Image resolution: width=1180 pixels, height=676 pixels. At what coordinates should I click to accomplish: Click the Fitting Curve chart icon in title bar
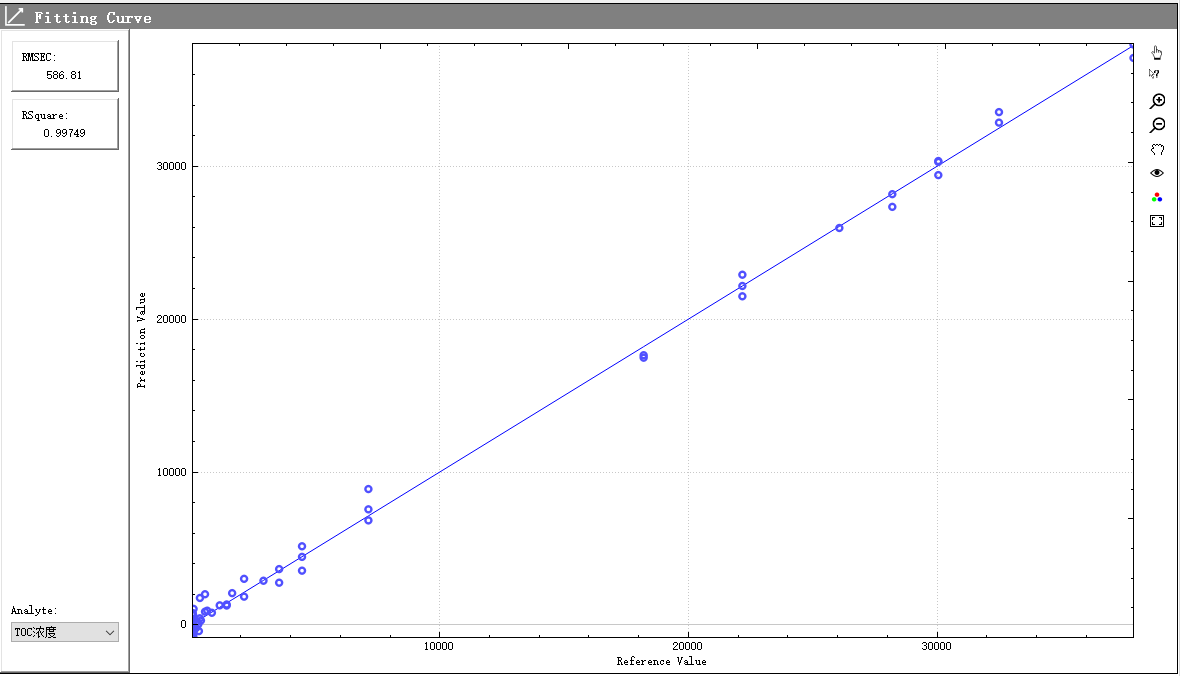pos(15,17)
